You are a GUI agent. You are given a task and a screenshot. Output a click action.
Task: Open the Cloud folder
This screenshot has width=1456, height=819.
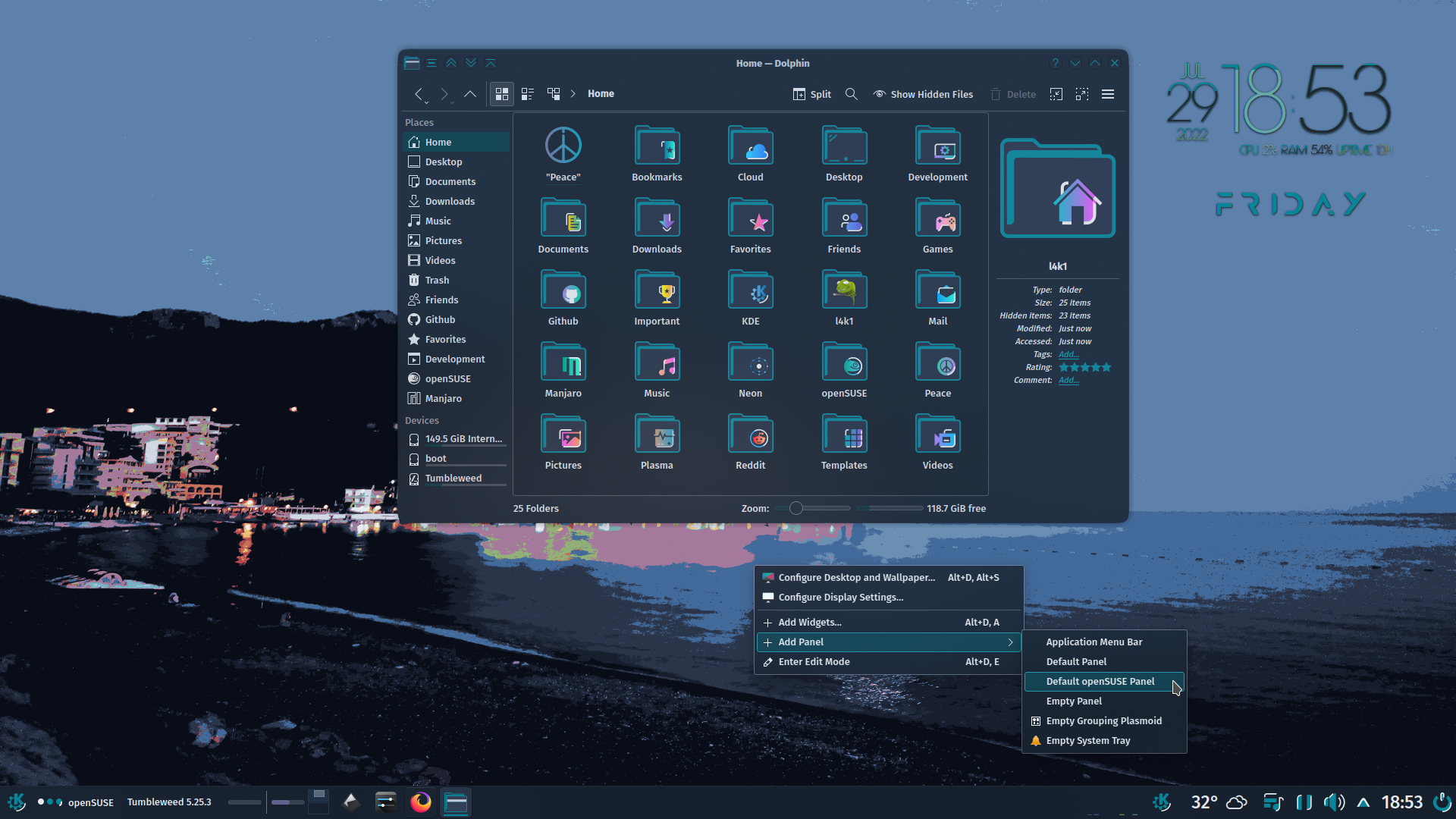pyautogui.click(x=750, y=155)
